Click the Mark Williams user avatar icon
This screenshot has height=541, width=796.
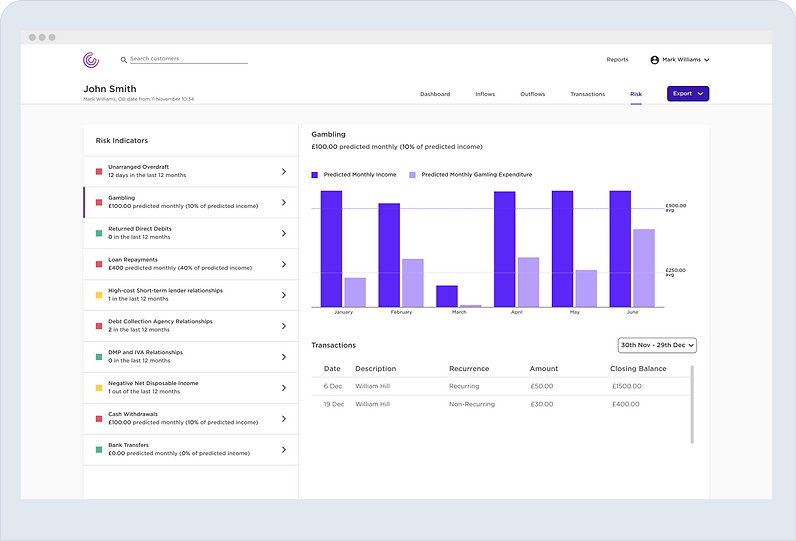pos(655,60)
